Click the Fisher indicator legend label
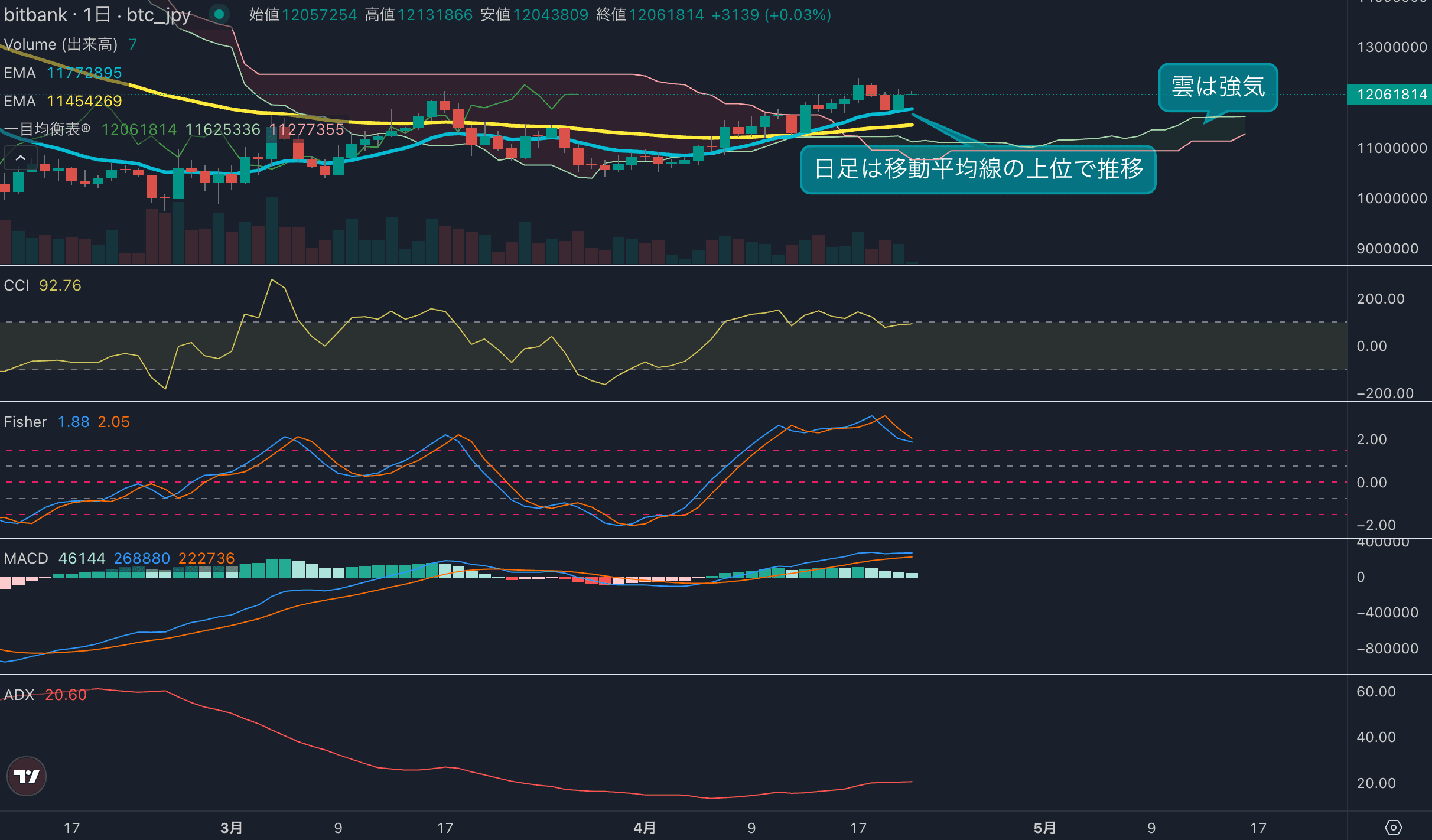The width and height of the screenshot is (1432, 840). point(25,422)
